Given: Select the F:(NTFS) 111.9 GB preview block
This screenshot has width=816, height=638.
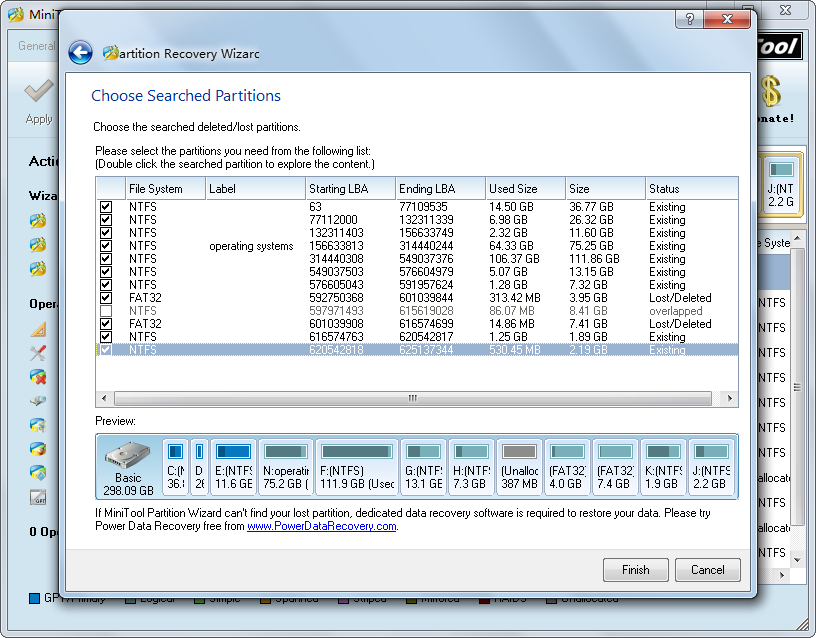Looking at the screenshot, I should [356, 466].
